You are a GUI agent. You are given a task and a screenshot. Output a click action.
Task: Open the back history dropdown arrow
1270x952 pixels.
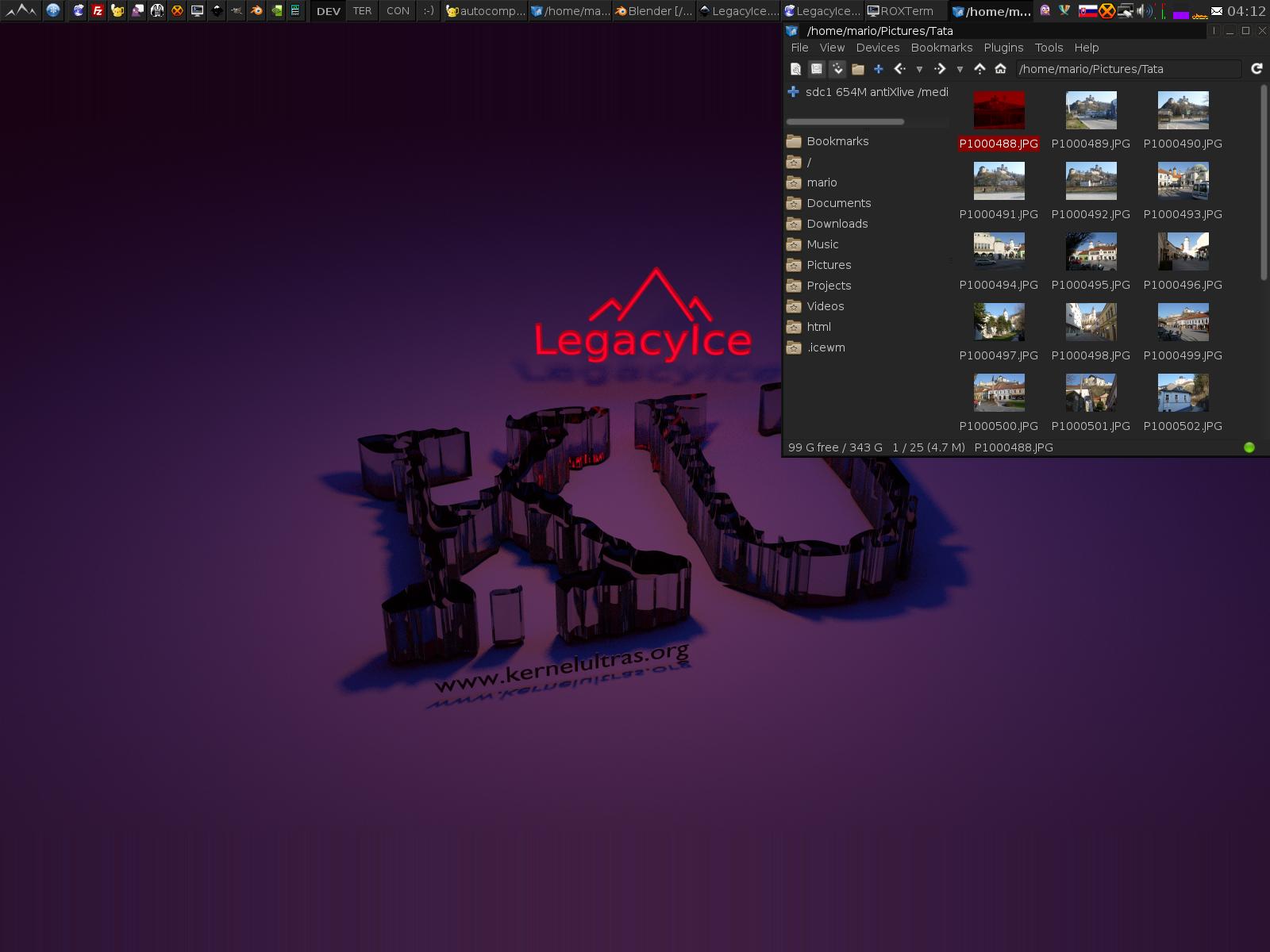919,70
